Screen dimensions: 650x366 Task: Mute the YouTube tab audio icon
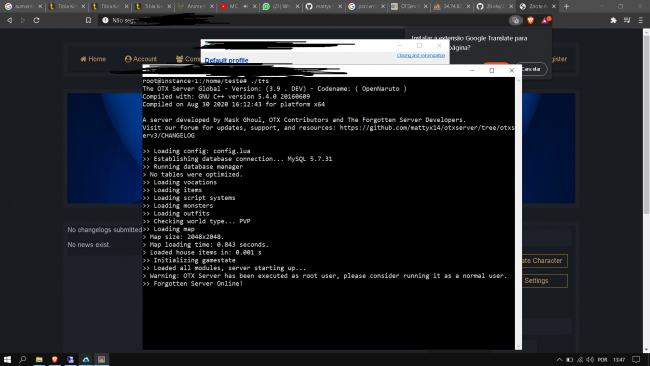pyautogui.click(x=245, y=6)
